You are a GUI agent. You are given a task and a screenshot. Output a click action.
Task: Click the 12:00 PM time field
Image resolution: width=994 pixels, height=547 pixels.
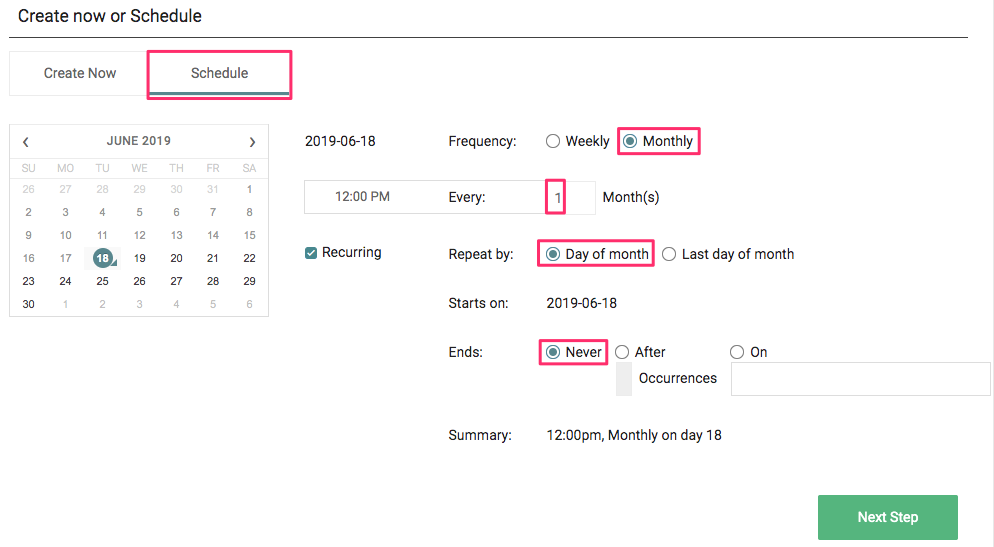pos(362,197)
